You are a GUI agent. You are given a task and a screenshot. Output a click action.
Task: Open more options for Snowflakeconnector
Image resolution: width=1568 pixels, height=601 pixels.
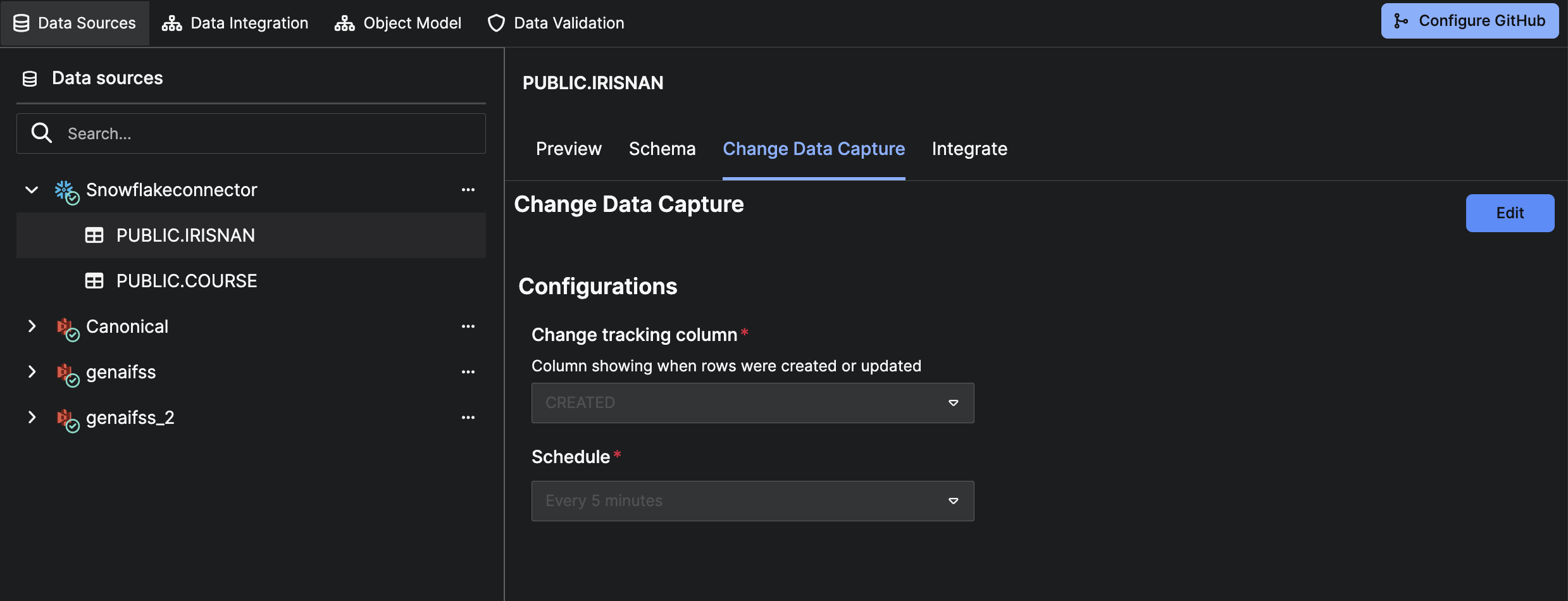[x=468, y=190]
